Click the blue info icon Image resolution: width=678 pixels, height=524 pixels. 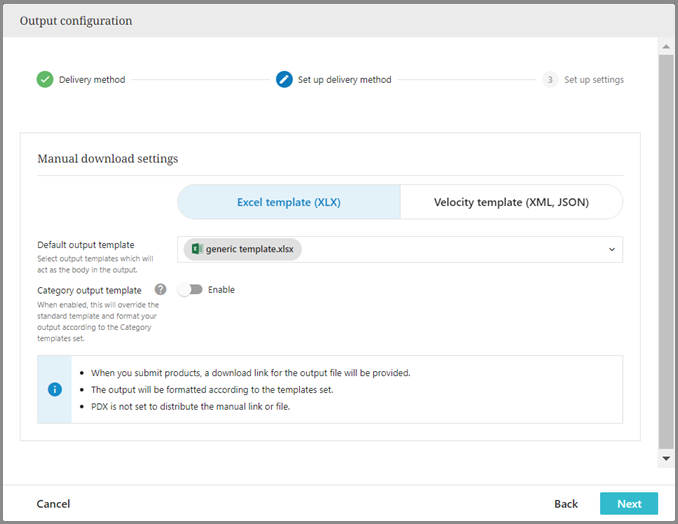[x=55, y=389]
